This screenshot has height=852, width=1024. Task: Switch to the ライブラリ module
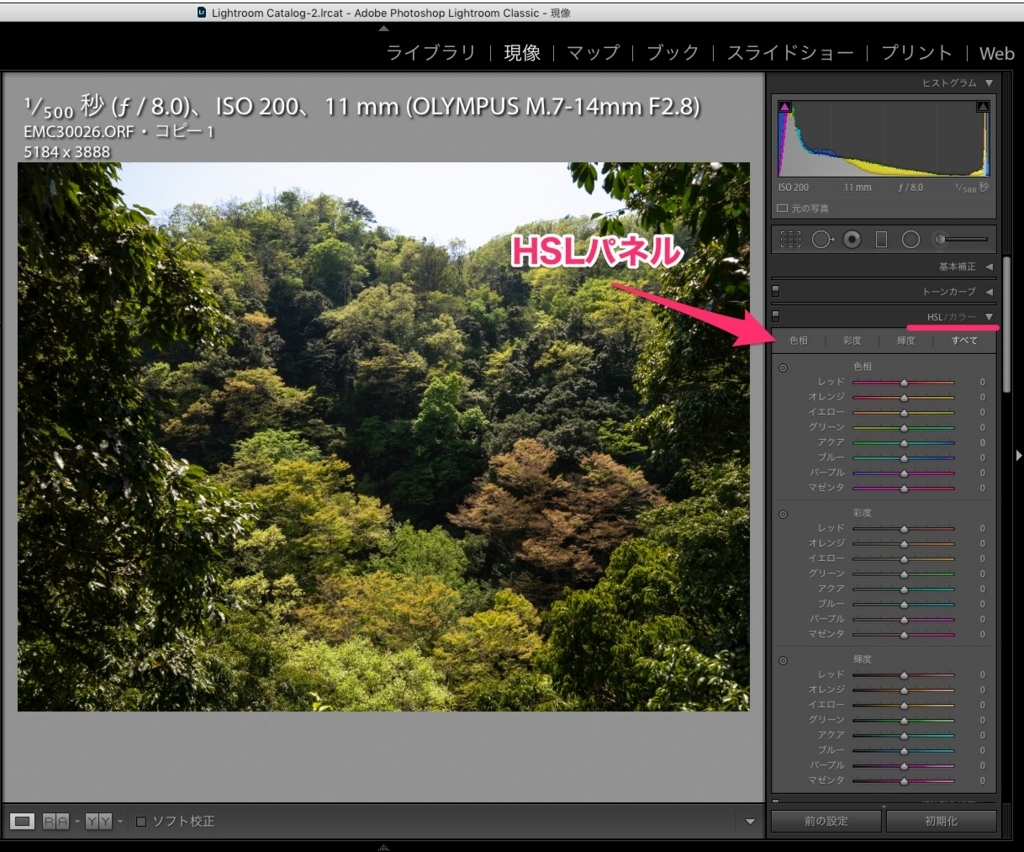tap(431, 53)
